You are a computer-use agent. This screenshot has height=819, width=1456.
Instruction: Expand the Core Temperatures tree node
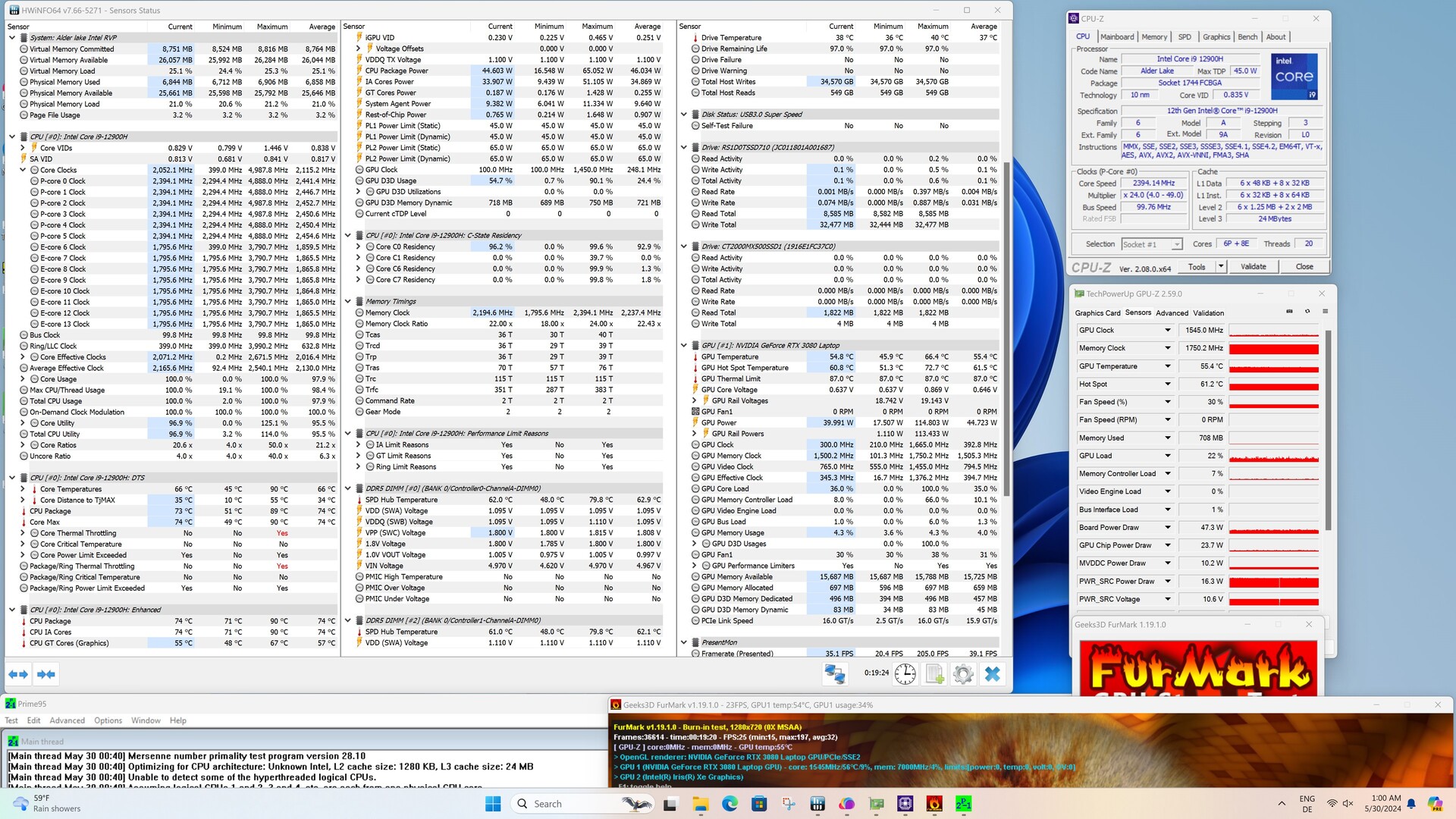23,489
